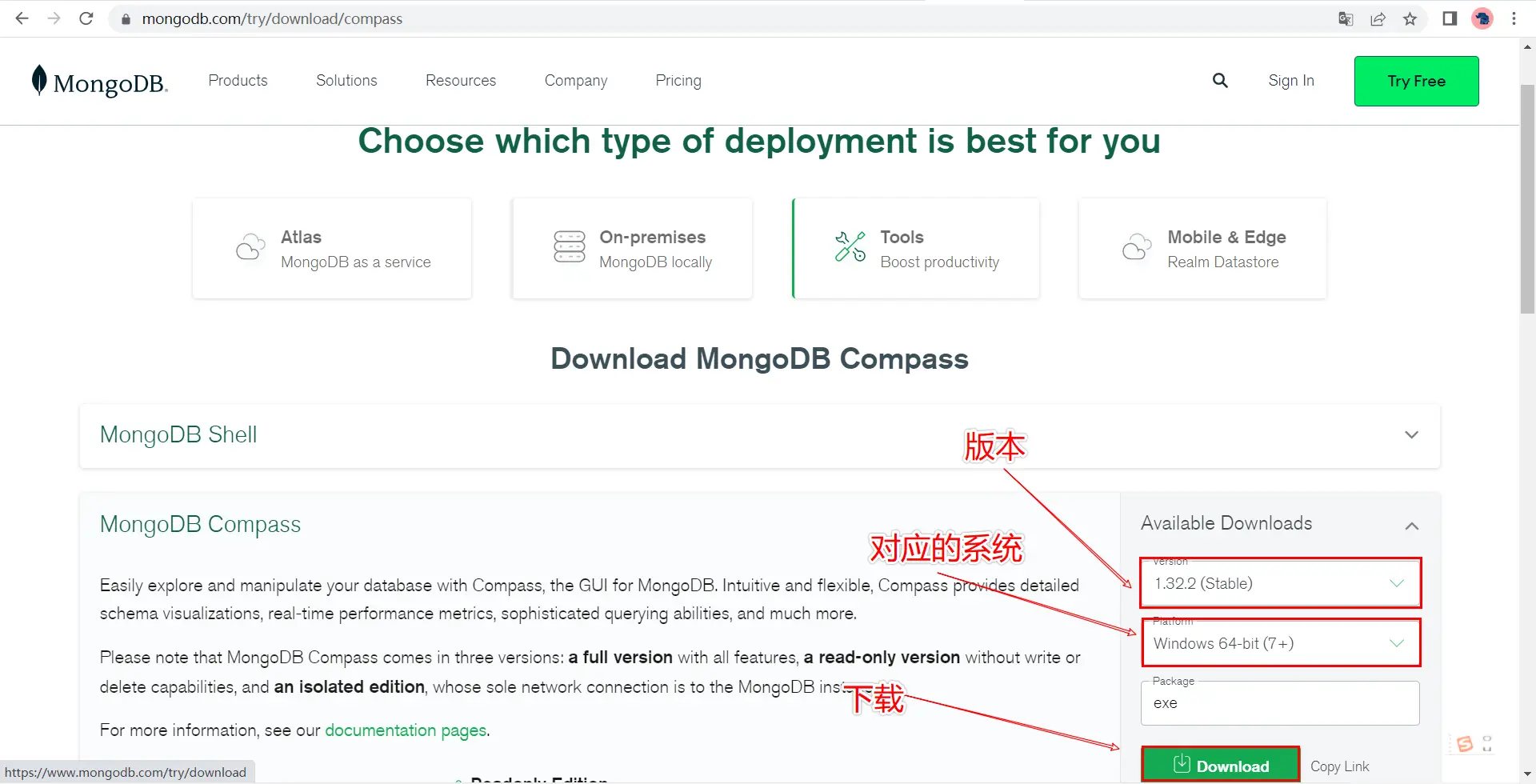Screen dimensions: 1536x784
Task: Open the translate page icon
Action: [1346, 18]
